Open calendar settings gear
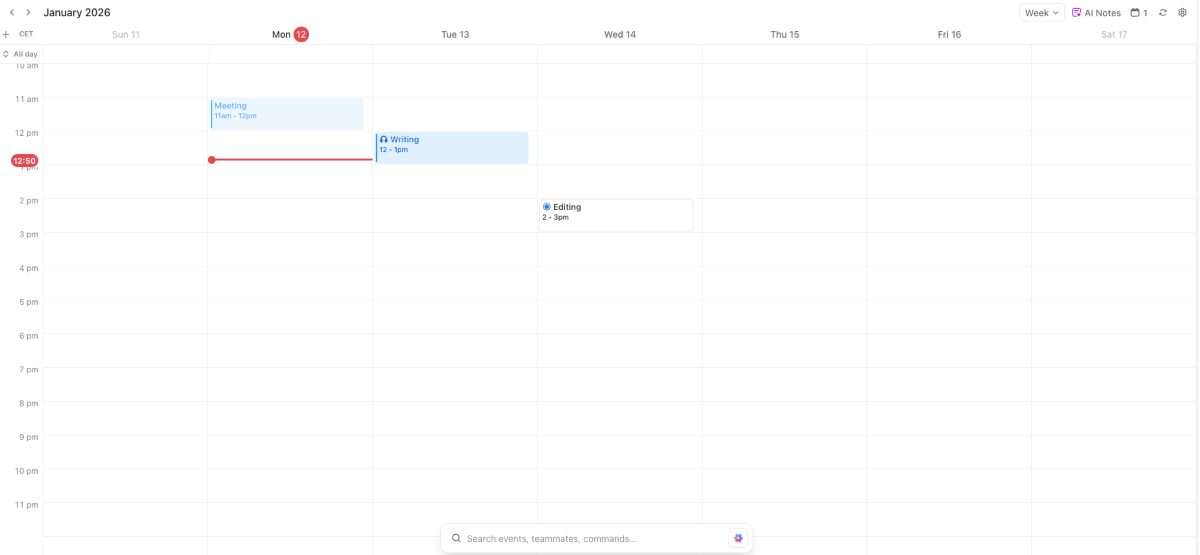The width and height of the screenshot is (1200, 555). [1182, 13]
